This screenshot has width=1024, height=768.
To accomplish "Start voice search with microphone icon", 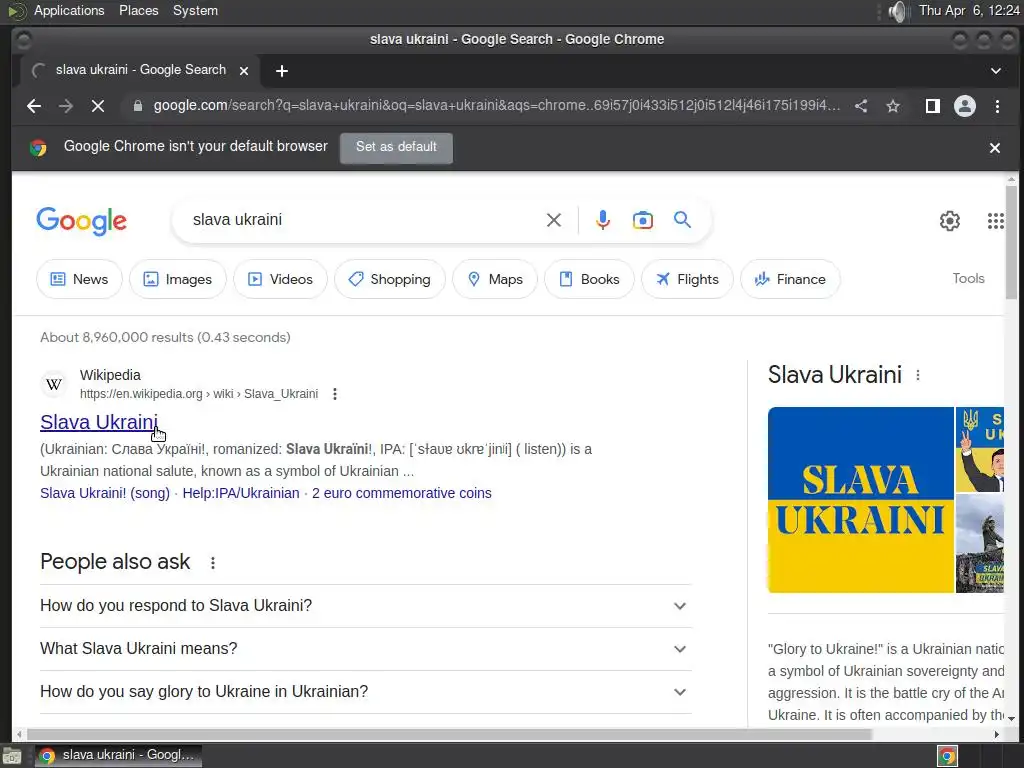I will tap(603, 220).
